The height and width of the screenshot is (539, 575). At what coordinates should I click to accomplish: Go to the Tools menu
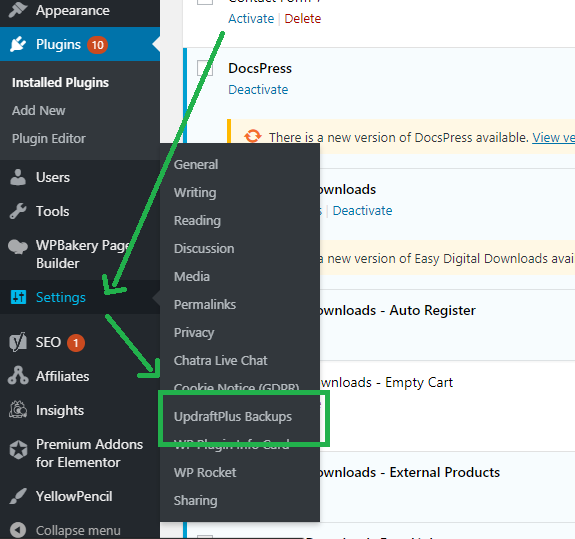coord(52,211)
